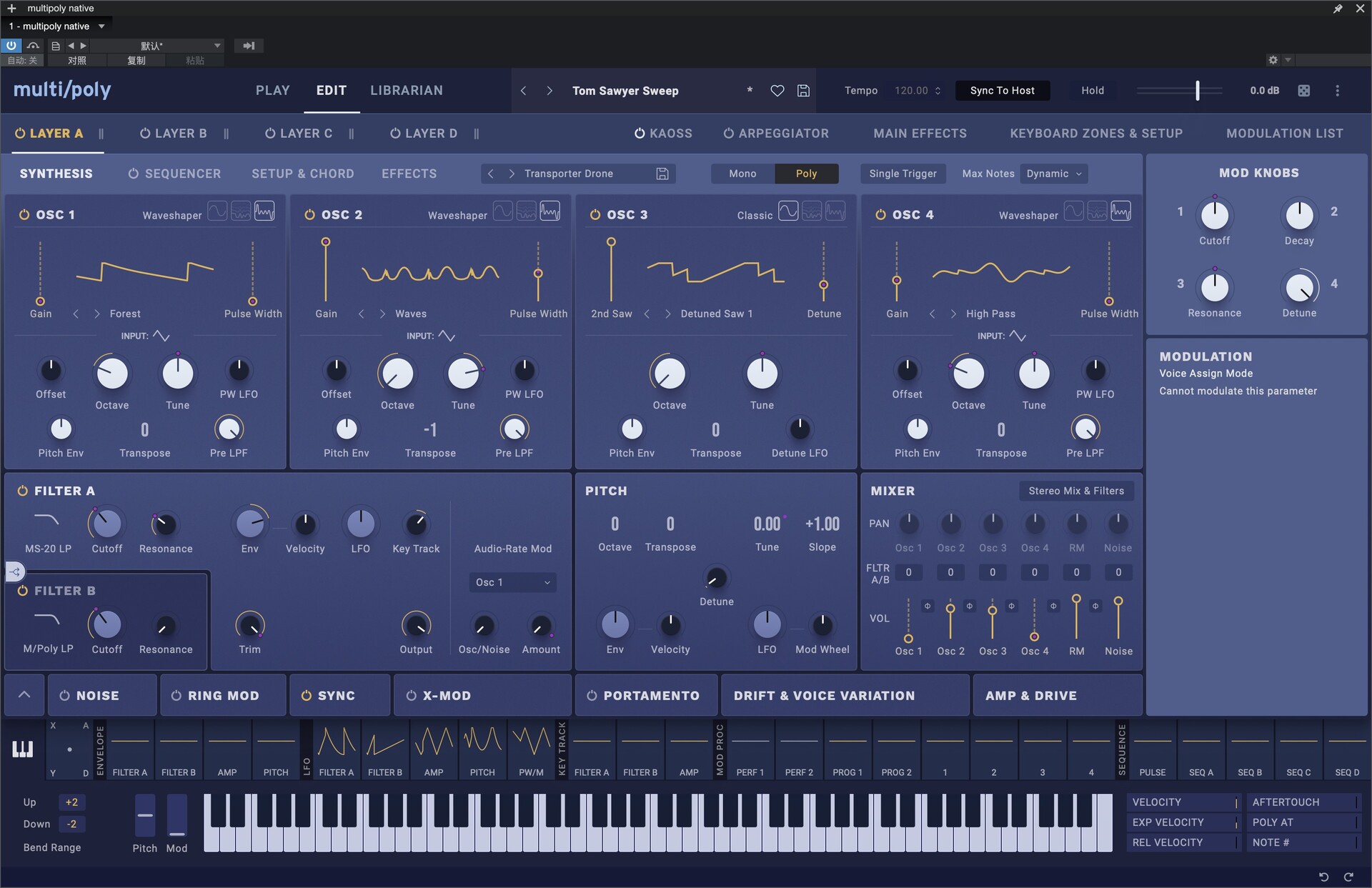Open Audio-Rate Mod Osc 1 source dropdown
Viewport: 1372px width, 888px height.
pos(512,582)
